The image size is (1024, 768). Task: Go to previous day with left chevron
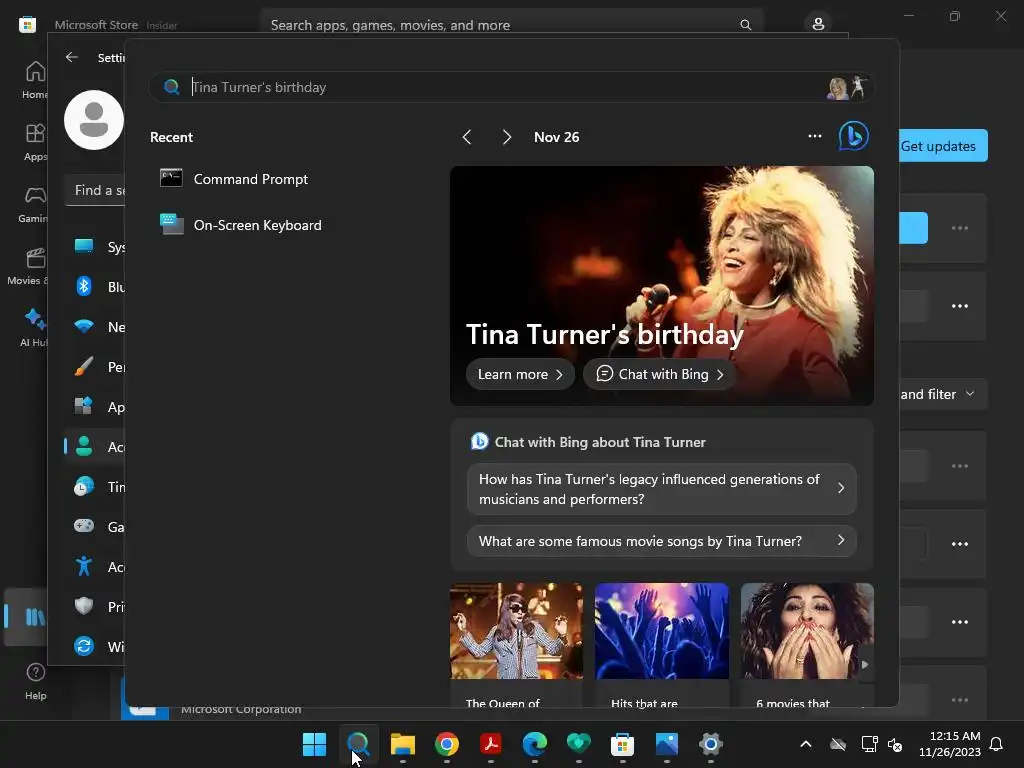(466, 137)
